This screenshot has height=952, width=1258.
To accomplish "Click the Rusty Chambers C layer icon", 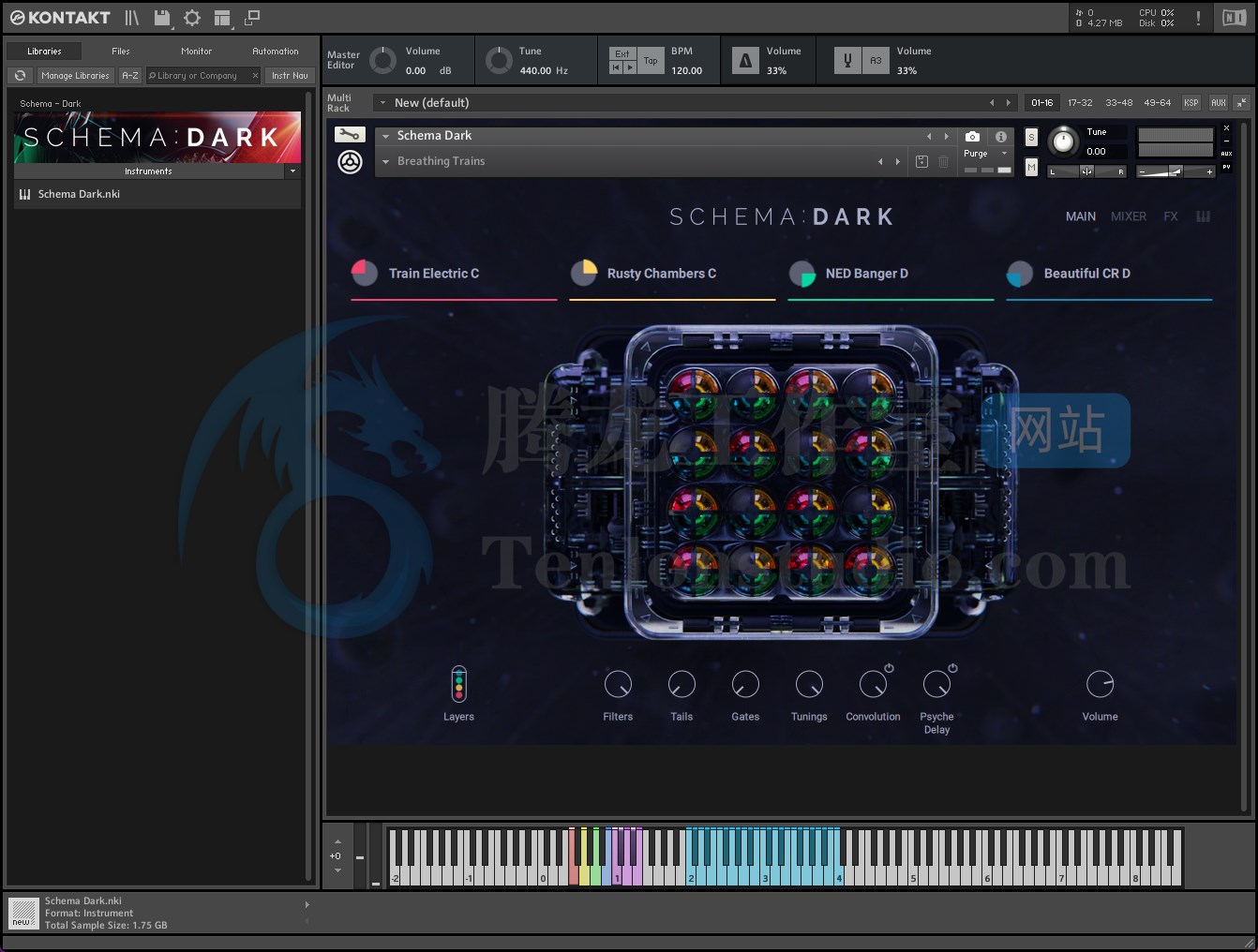I will 584,273.
